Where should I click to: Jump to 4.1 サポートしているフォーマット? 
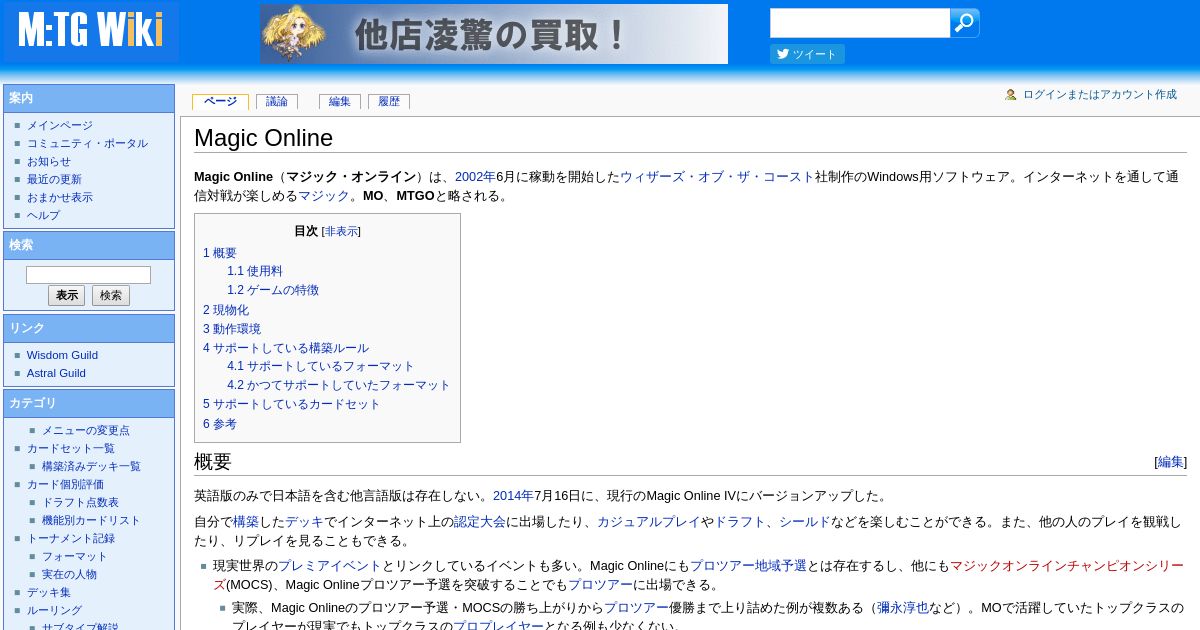pos(320,366)
